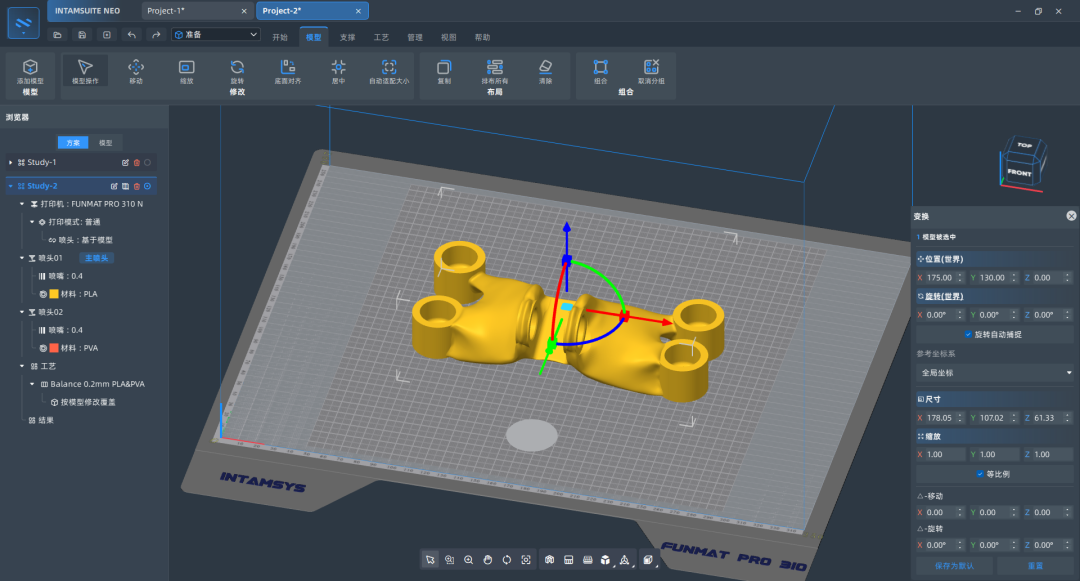This screenshot has height=581, width=1080.
Task: Collapse the 打印模式: 普通 node
Action: click(32, 222)
